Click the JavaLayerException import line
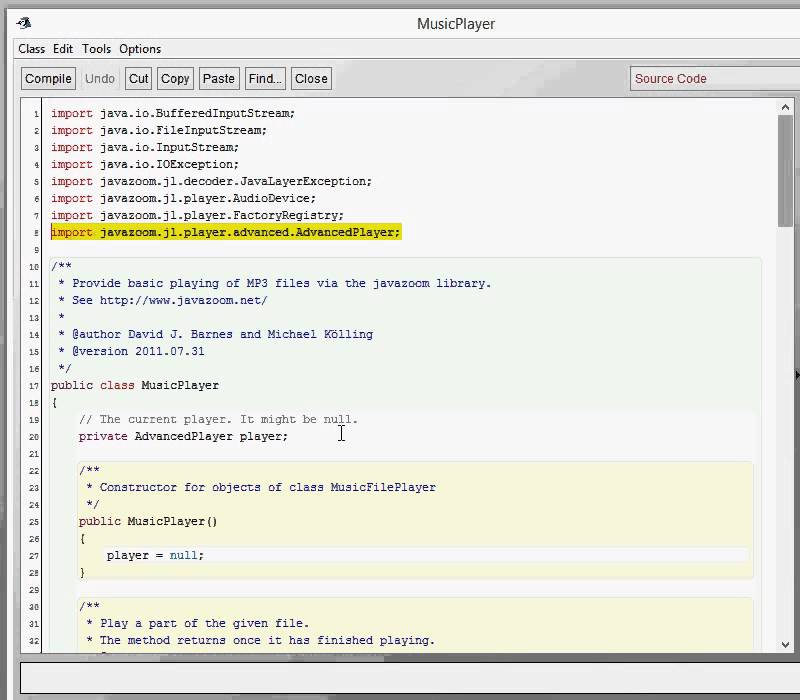The image size is (800, 700). point(211,181)
